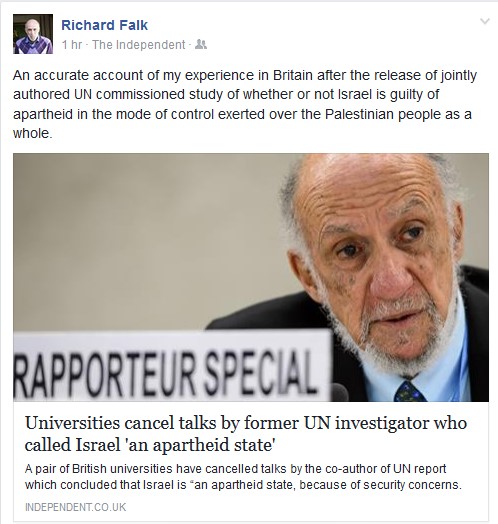Click the Richard Falk author name link

104,25
